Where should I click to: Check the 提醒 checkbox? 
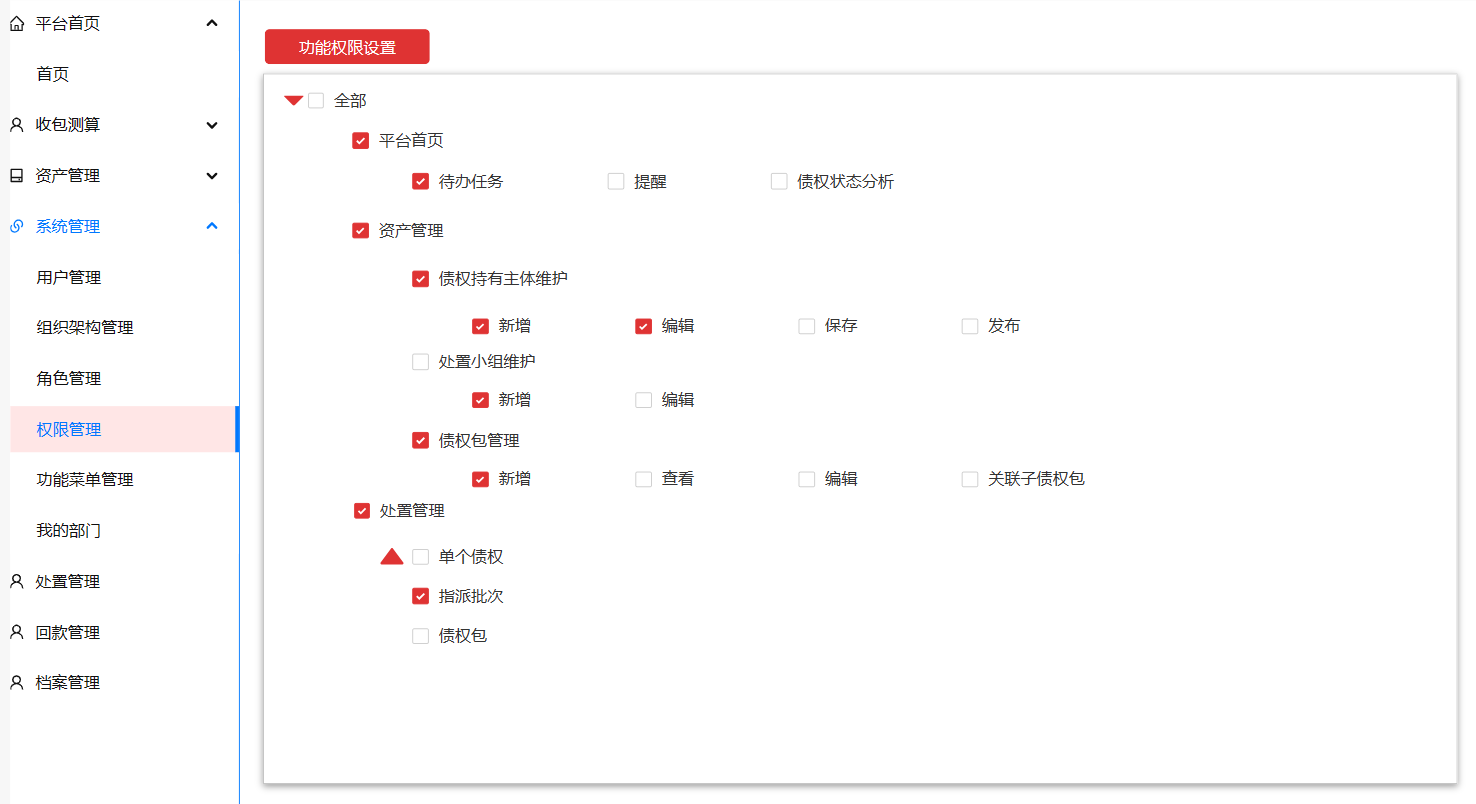coord(616,182)
